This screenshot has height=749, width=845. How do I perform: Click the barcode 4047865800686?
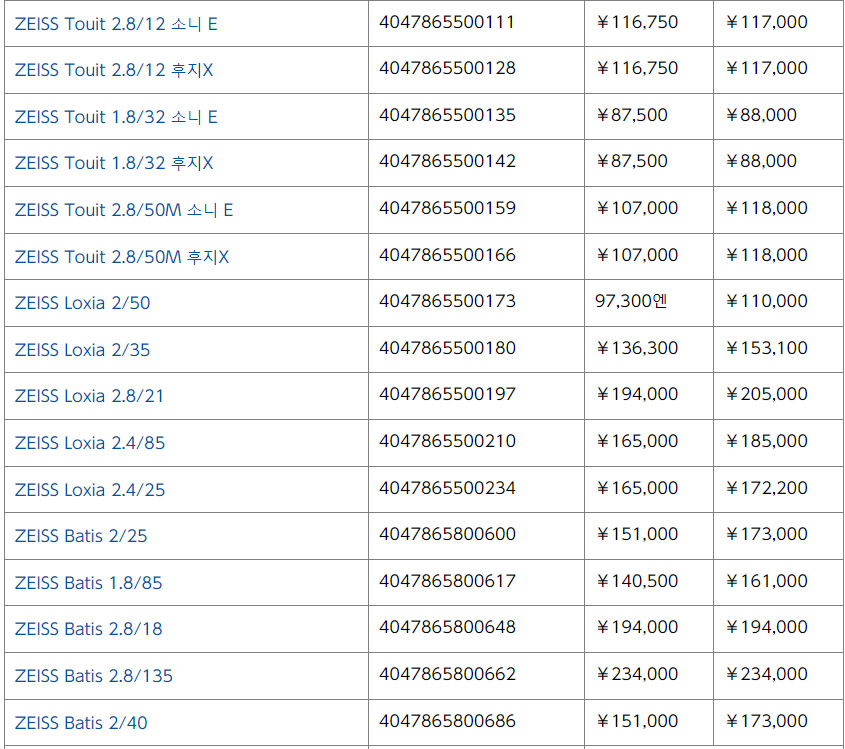[447, 720]
